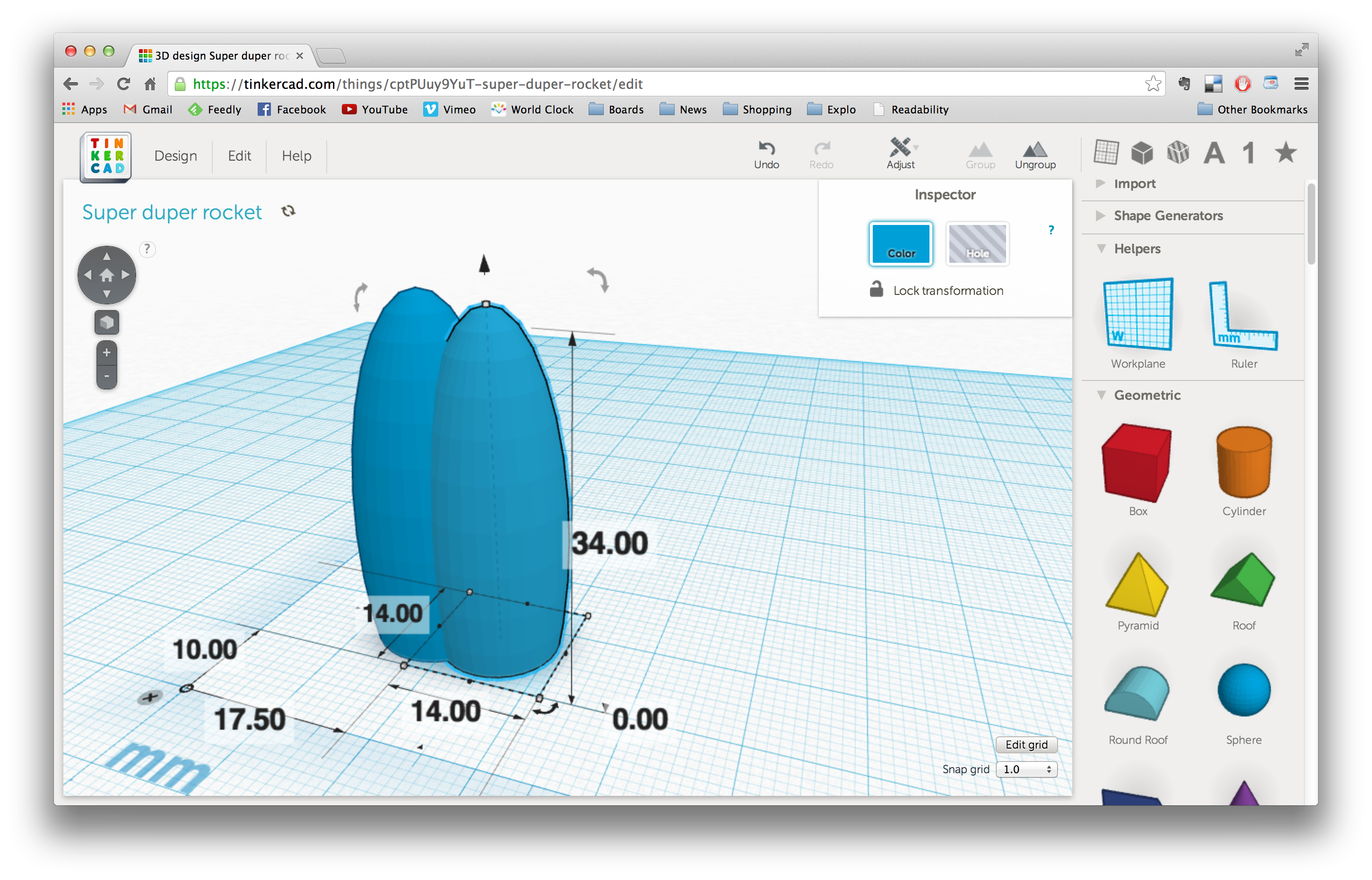Screen dimensions: 1372x880
Task: Click the Super duper rocket title
Action: (172, 213)
